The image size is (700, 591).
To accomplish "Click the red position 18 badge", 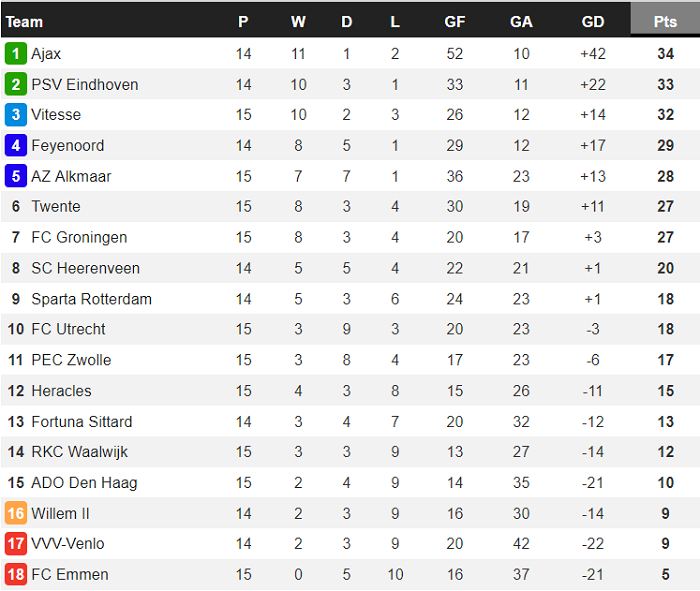I will click(15, 575).
